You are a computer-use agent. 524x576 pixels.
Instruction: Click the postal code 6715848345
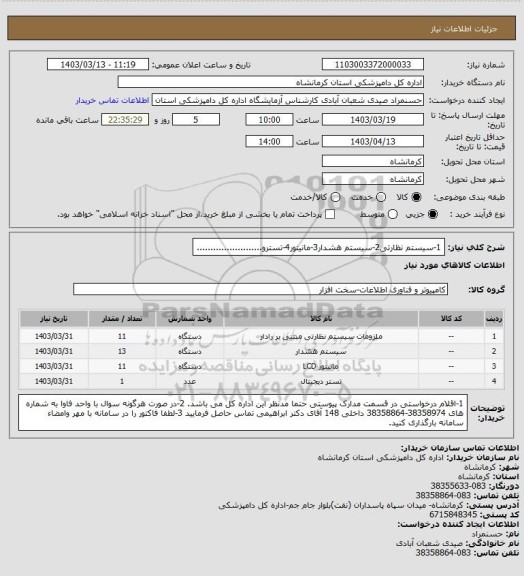453,515
